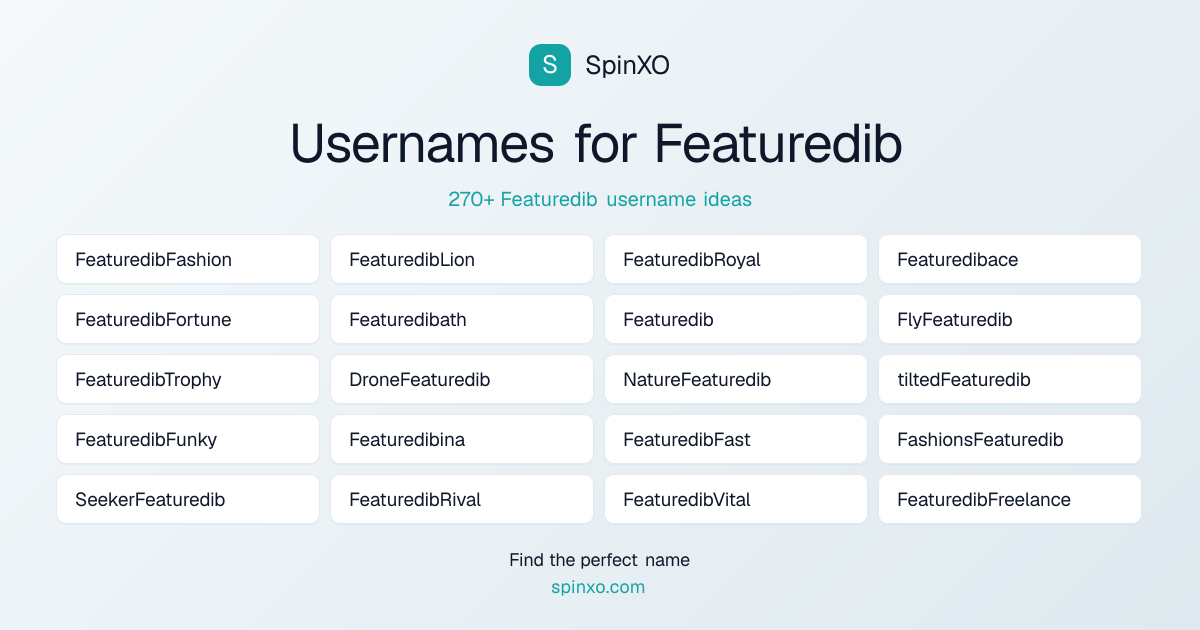
Task: Open the Featuredibina username card
Action: (x=462, y=439)
